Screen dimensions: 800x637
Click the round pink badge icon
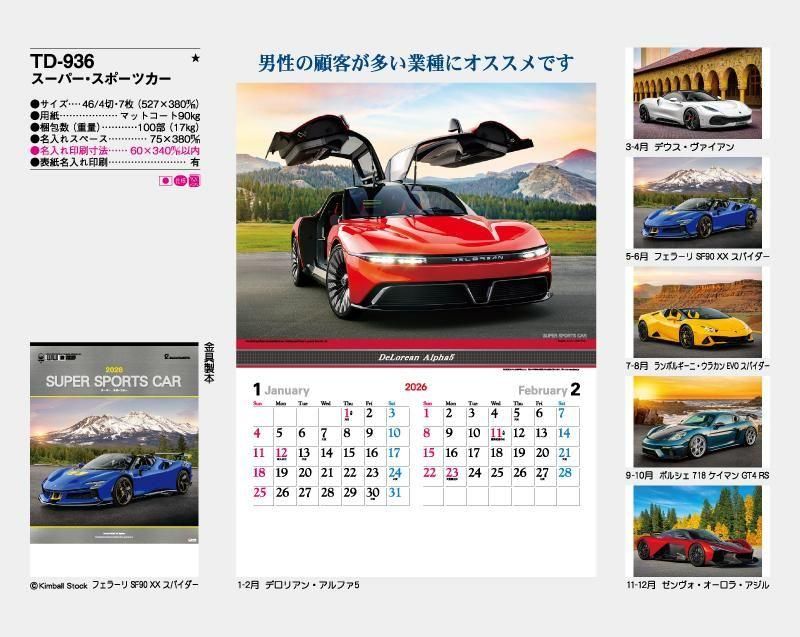point(180,181)
